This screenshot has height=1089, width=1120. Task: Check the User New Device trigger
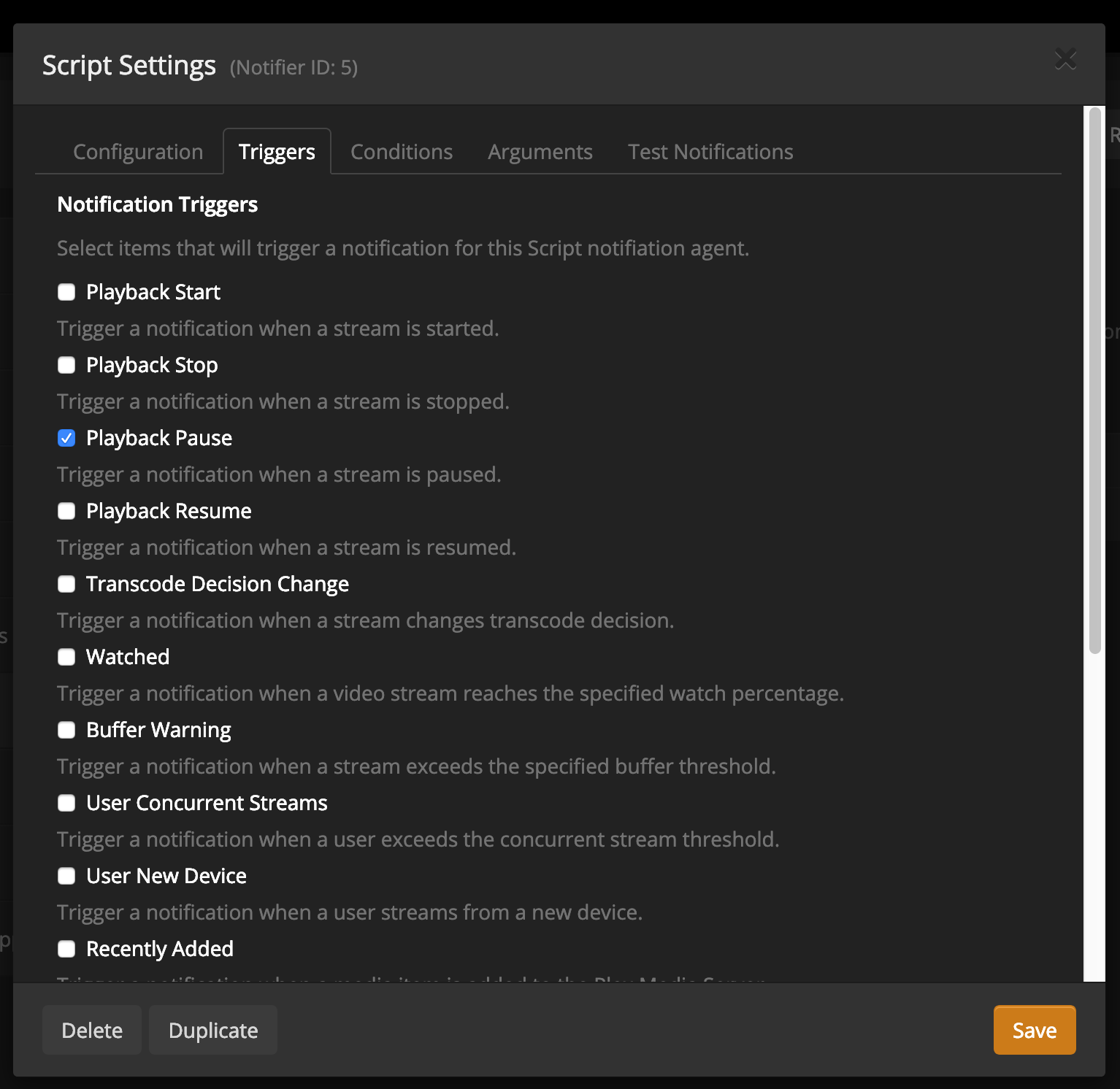point(66,876)
